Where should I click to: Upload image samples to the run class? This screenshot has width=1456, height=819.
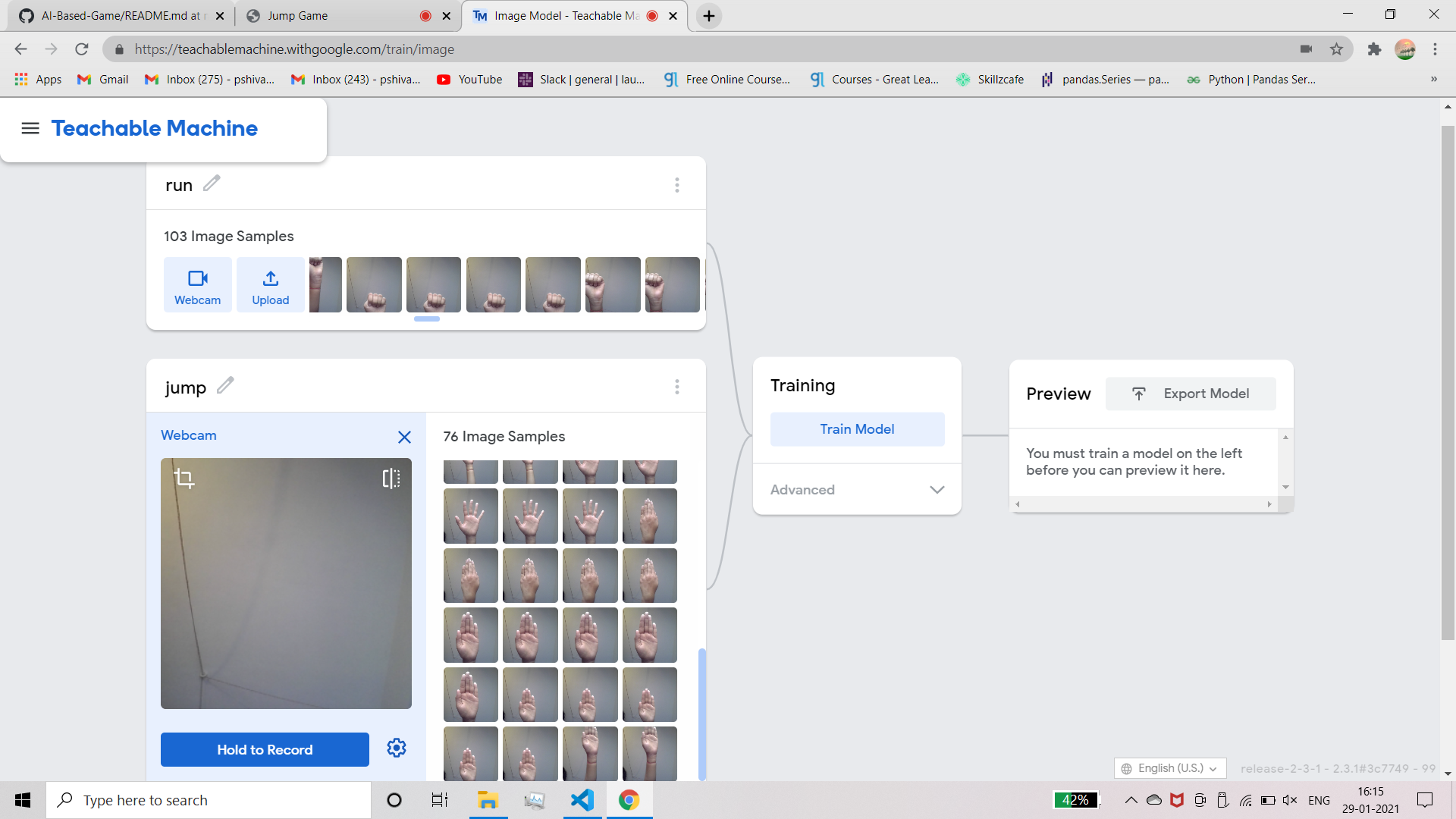click(x=270, y=284)
